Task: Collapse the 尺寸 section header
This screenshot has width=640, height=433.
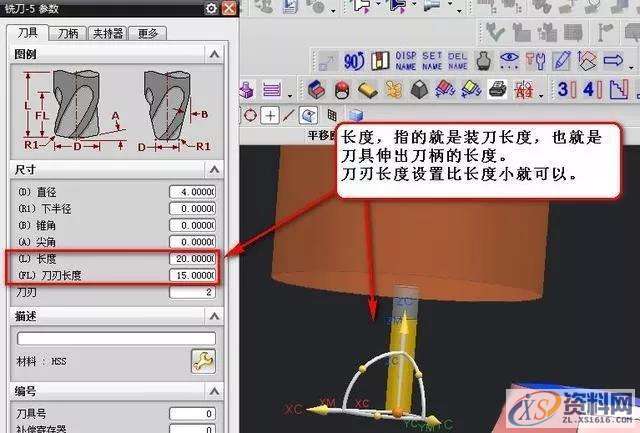Action: tap(210, 169)
